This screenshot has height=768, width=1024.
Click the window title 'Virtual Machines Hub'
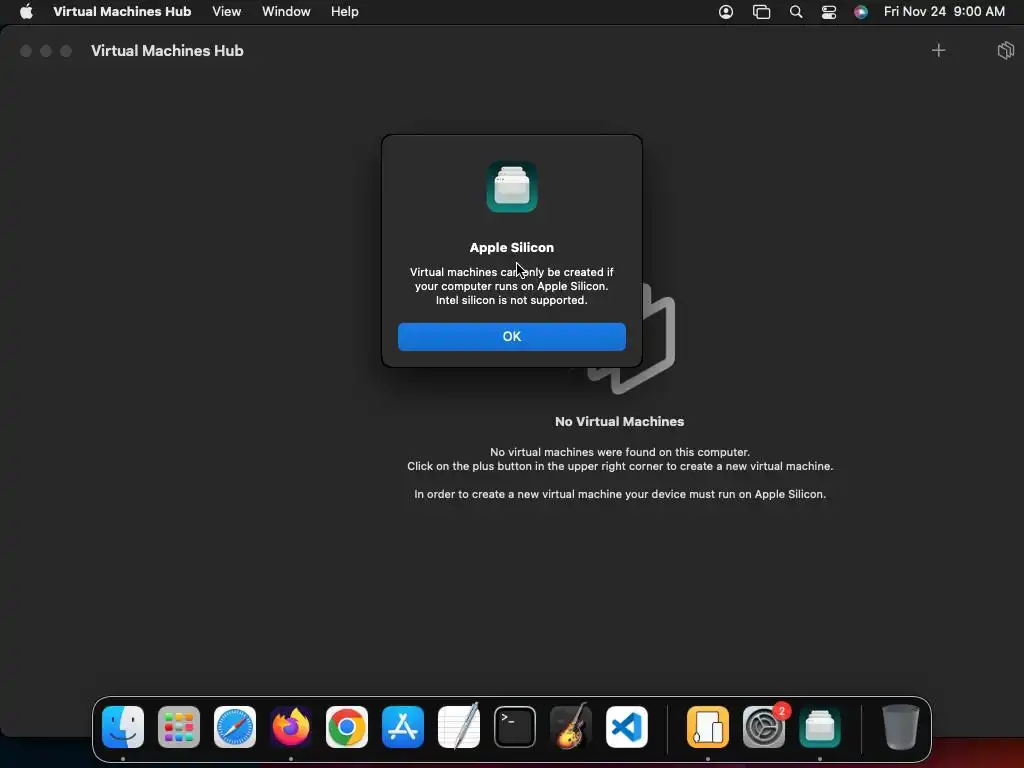point(167,50)
